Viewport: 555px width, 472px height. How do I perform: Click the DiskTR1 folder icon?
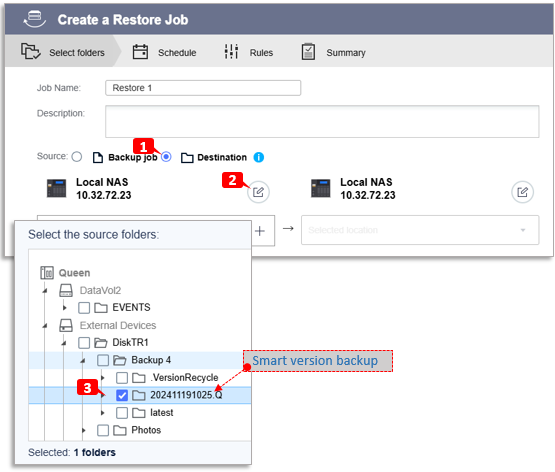point(101,343)
